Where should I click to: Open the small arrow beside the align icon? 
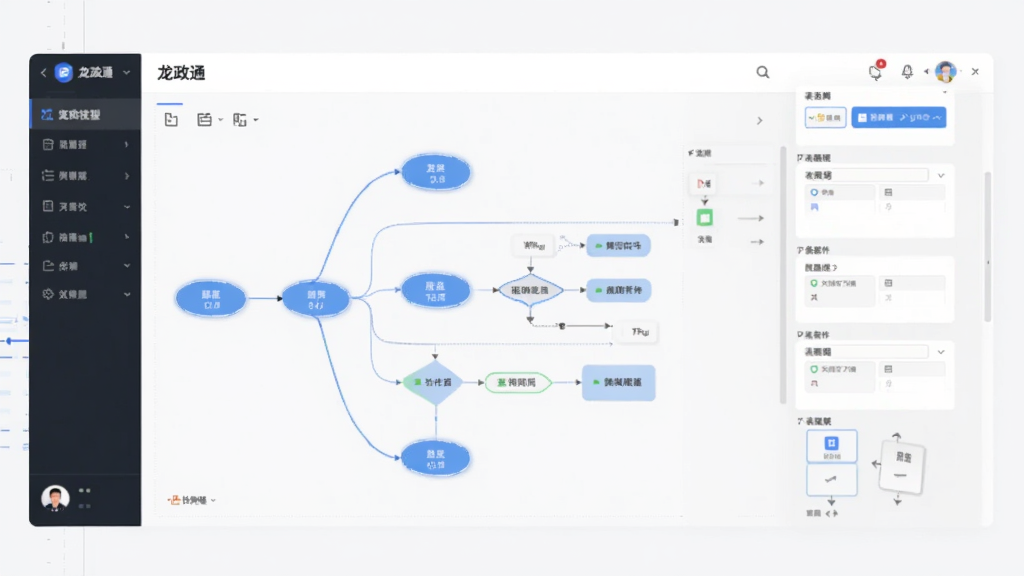(x=256, y=120)
